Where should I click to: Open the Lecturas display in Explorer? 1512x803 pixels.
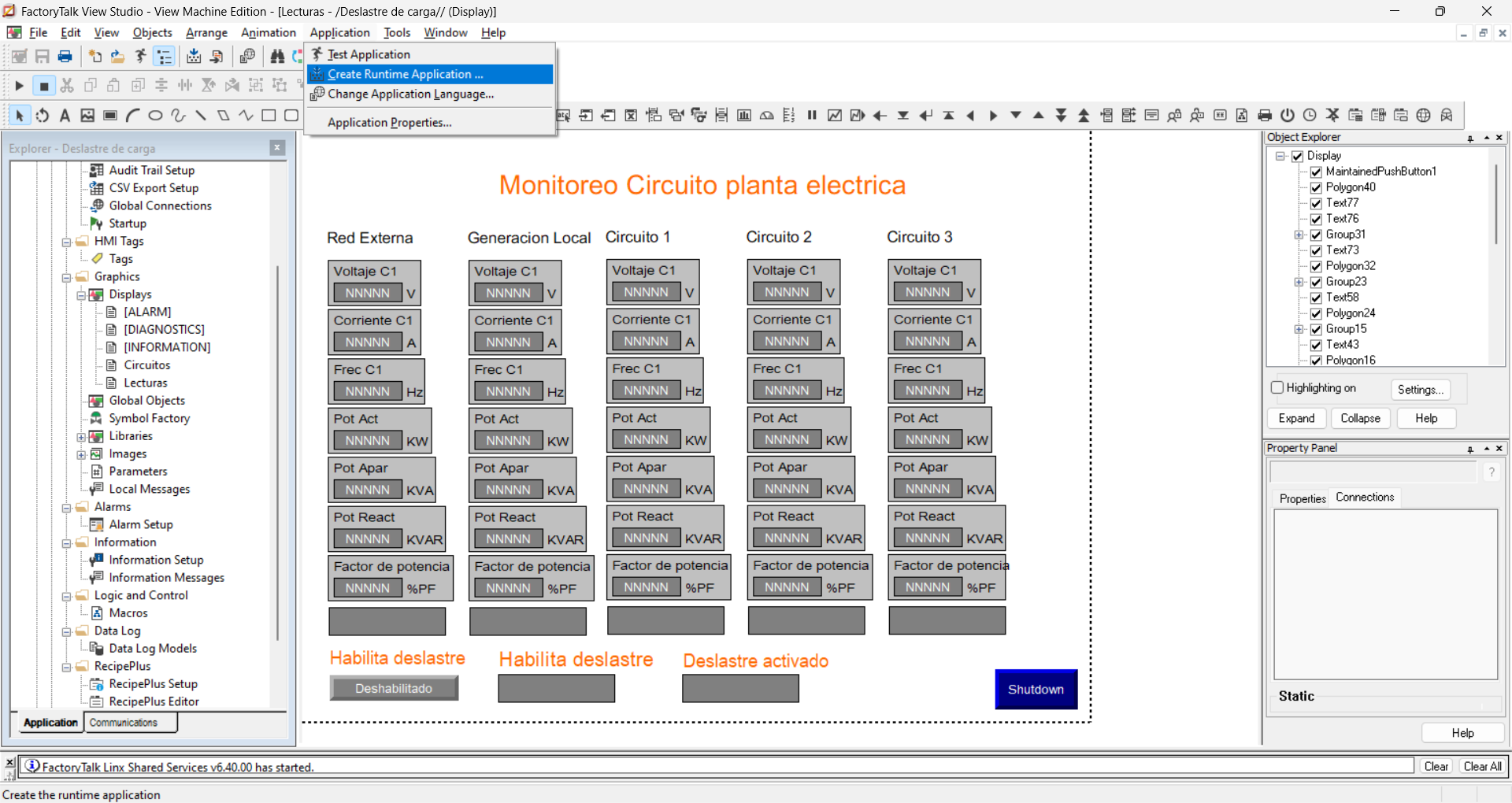click(146, 383)
